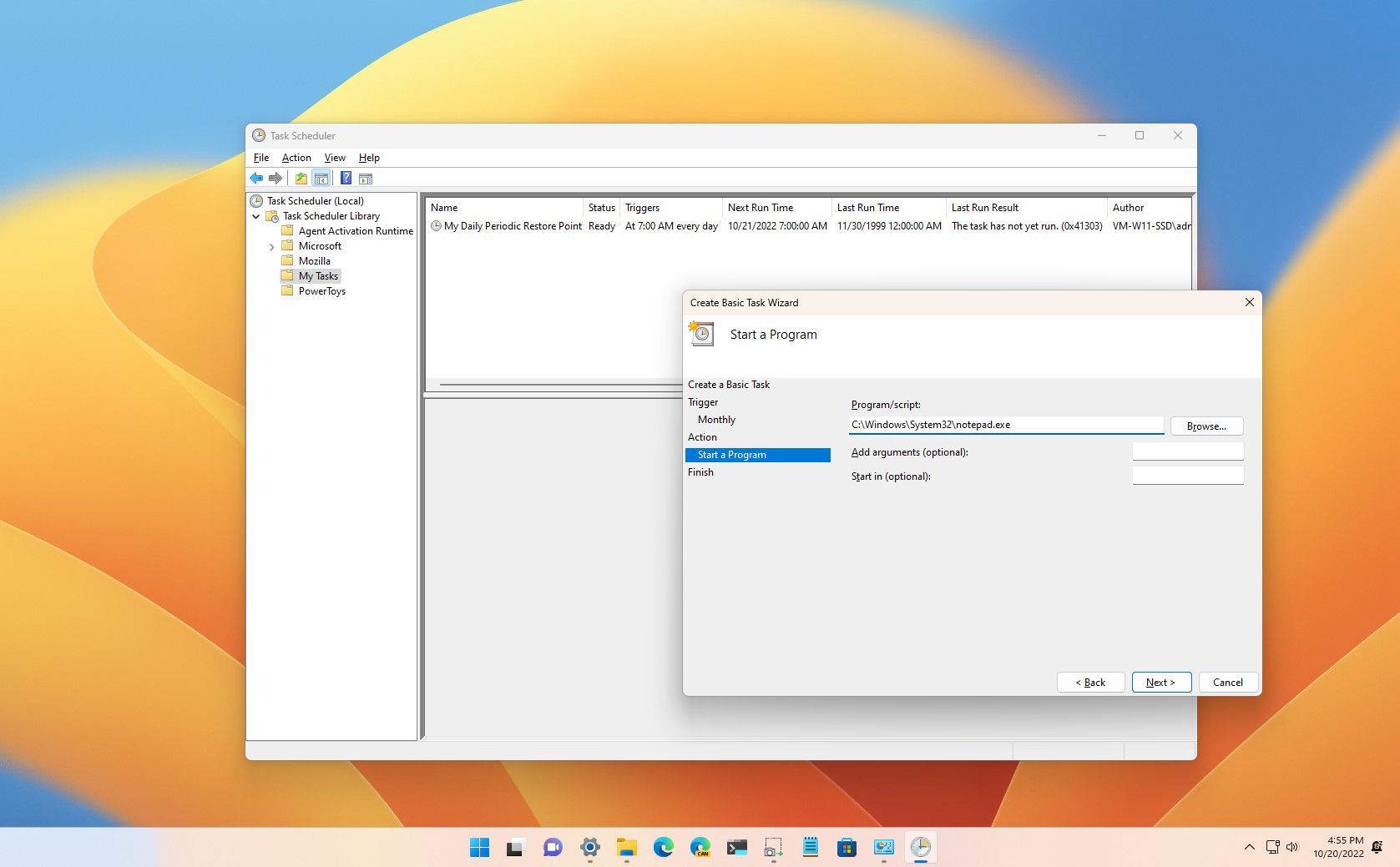Click the Show/Hide Action Pane toolbar icon
This screenshot has height=867, width=1400.
pyautogui.click(x=366, y=178)
